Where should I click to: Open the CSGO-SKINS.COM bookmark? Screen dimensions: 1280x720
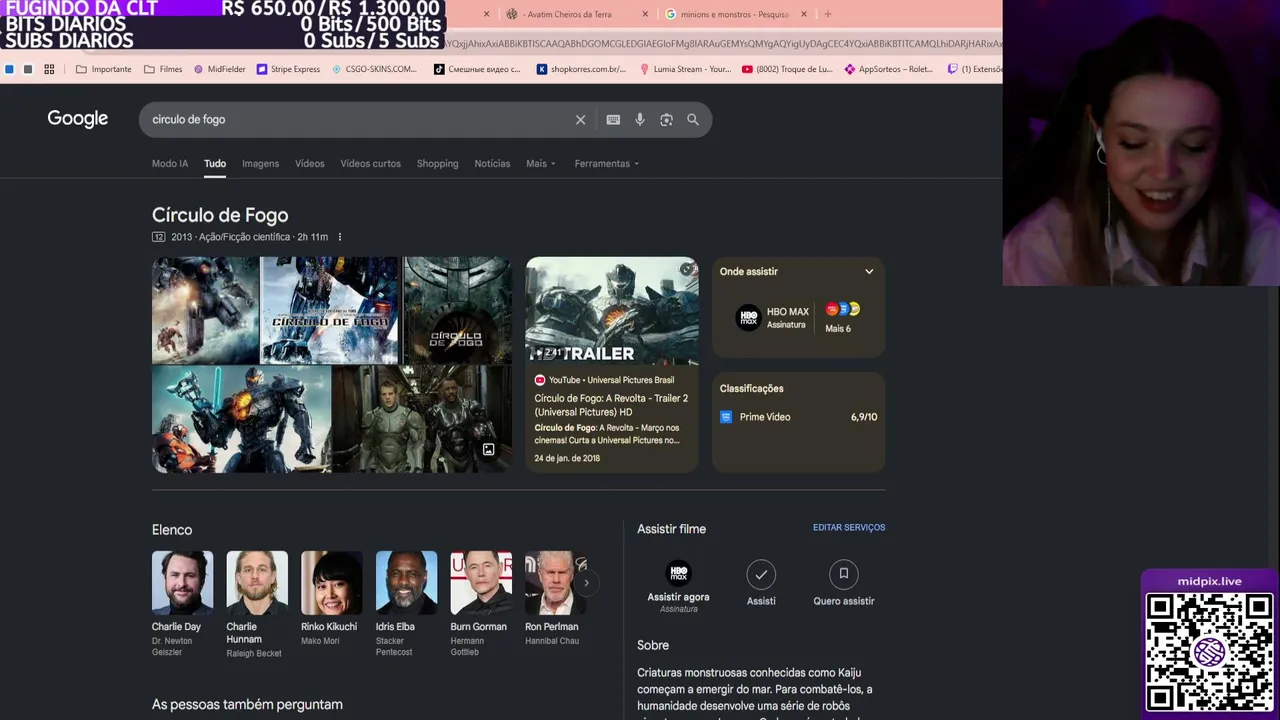[373, 69]
